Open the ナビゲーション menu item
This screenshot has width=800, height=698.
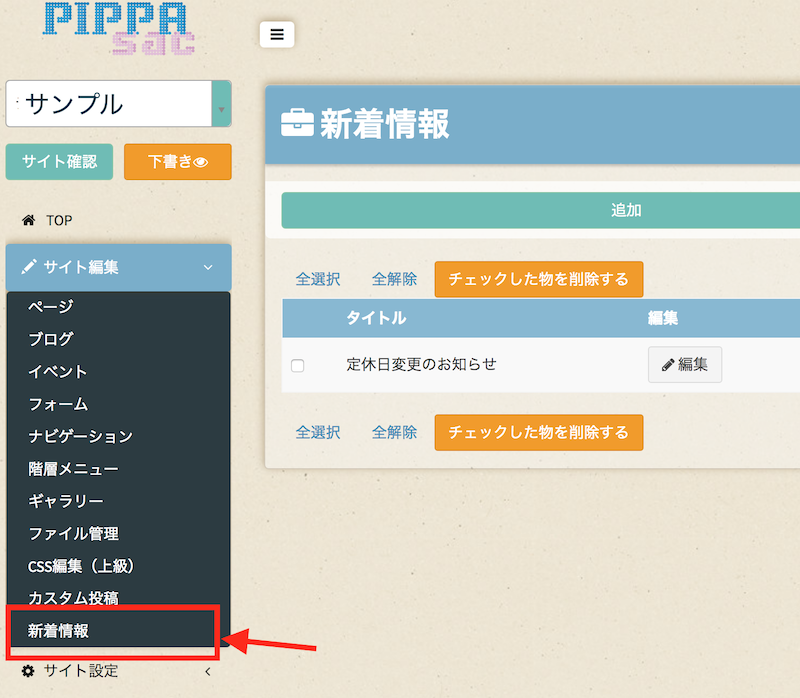click(x=81, y=436)
